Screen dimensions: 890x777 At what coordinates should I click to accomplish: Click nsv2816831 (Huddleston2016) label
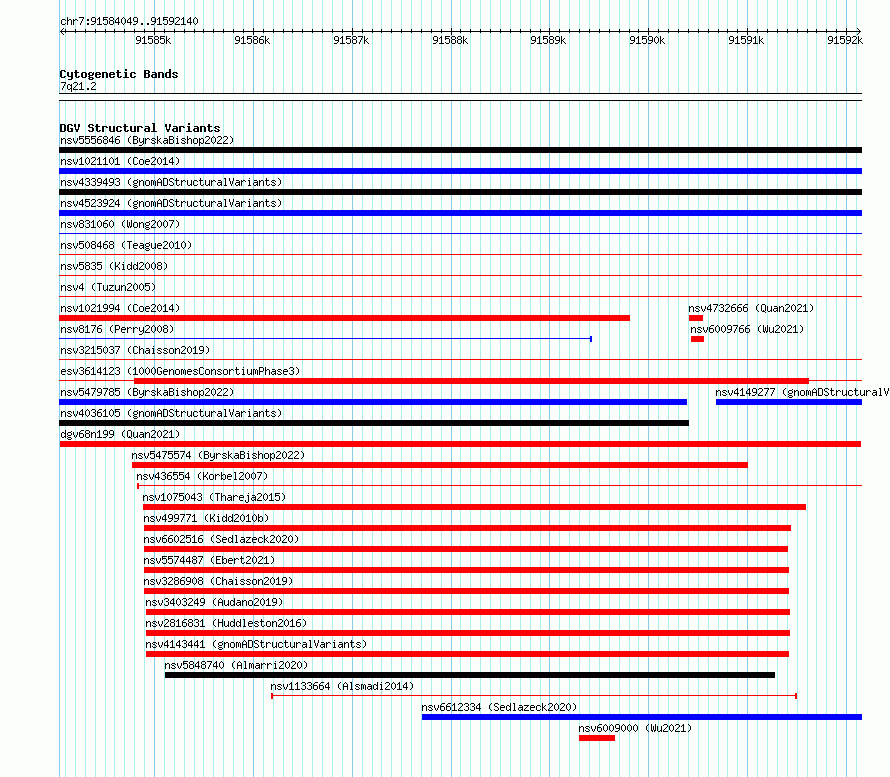pyautogui.click(x=226, y=623)
